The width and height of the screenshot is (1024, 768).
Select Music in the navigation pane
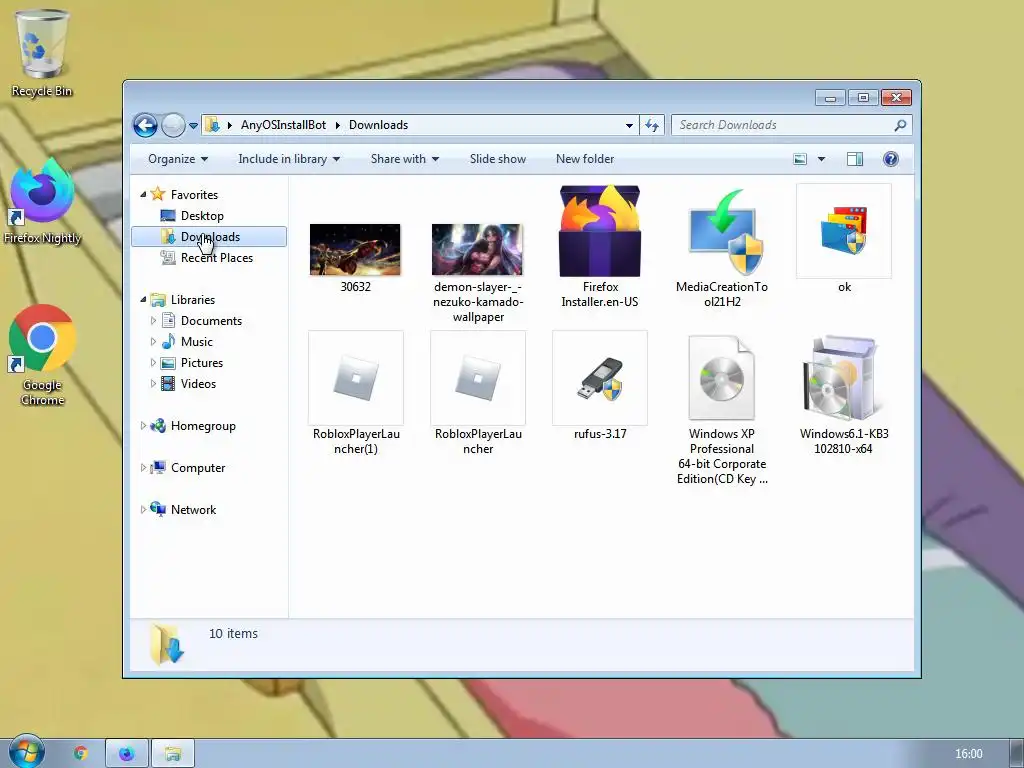click(197, 342)
